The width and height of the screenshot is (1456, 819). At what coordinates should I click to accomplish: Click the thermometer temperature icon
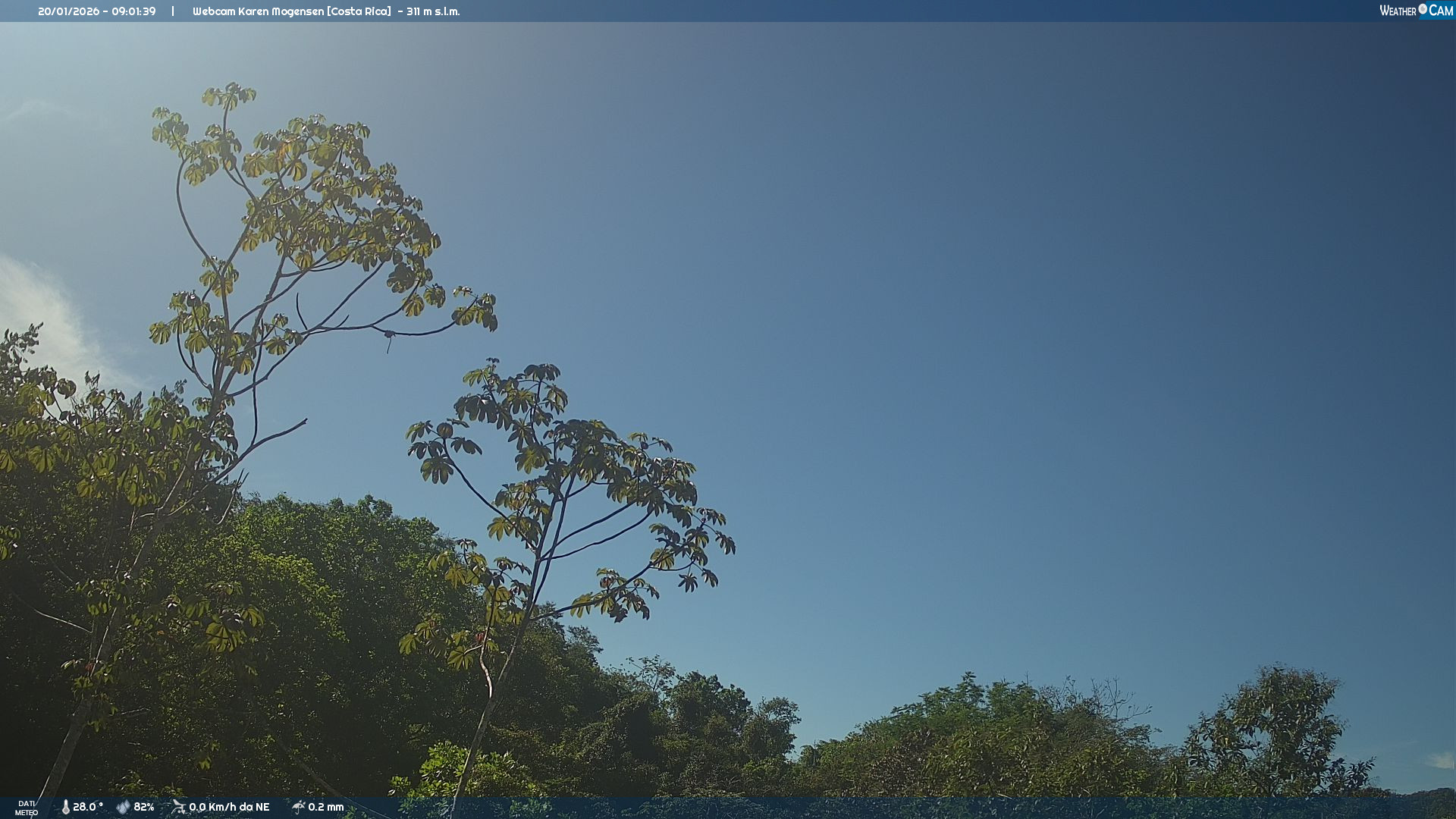(x=66, y=807)
